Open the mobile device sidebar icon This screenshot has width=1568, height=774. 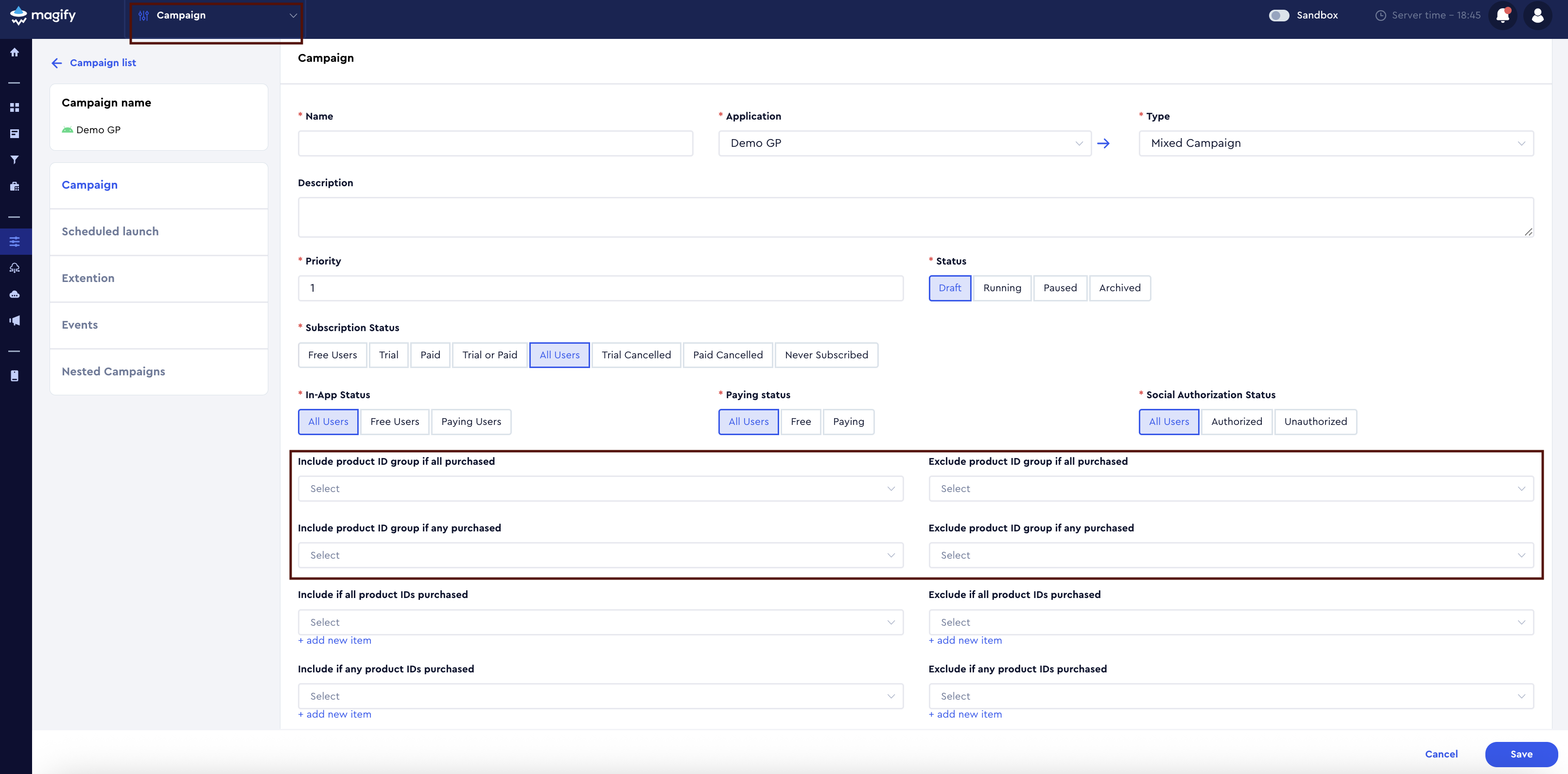[15, 376]
